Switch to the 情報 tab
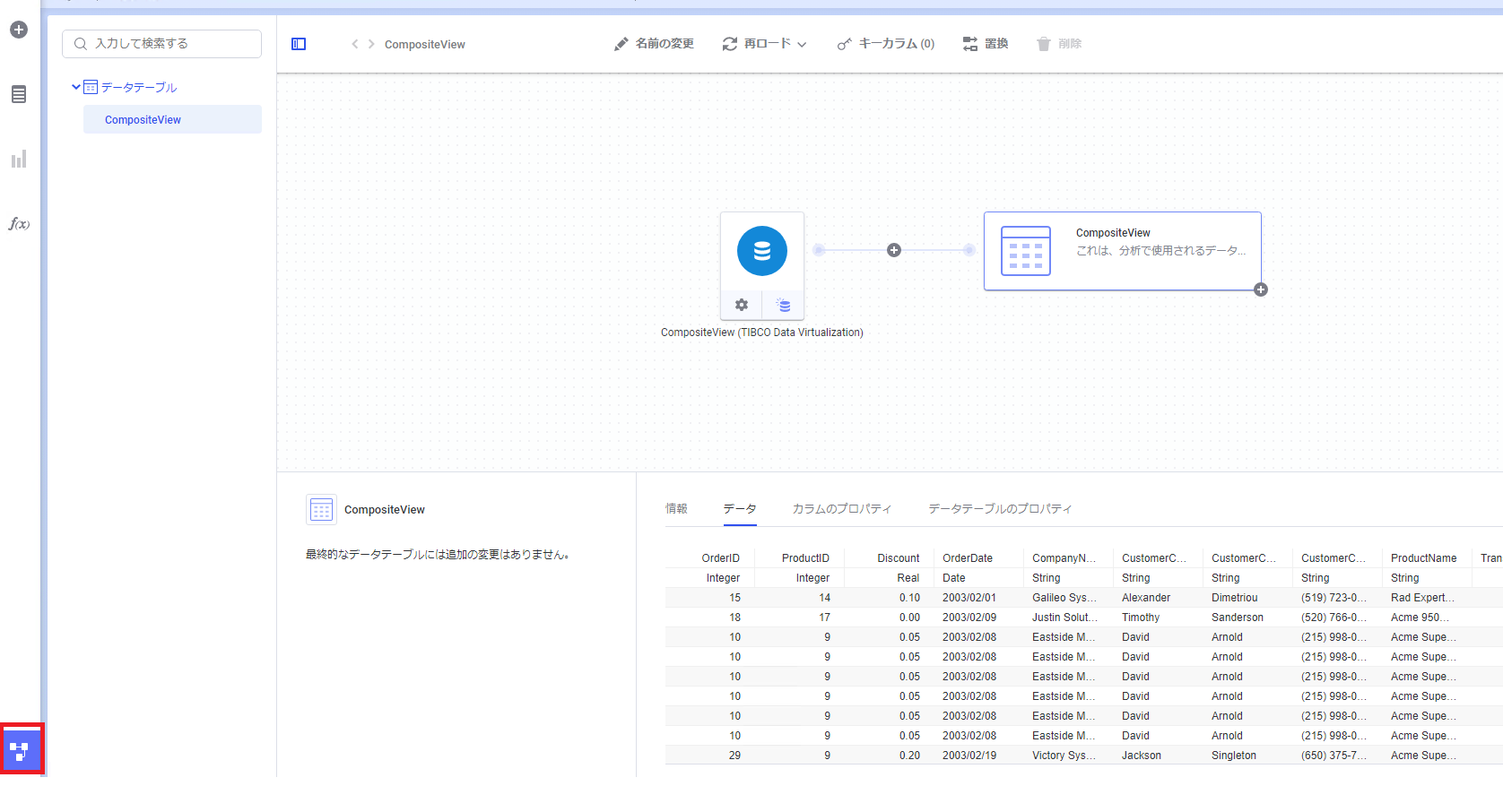The height and width of the screenshot is (812, 1503). 676,508
